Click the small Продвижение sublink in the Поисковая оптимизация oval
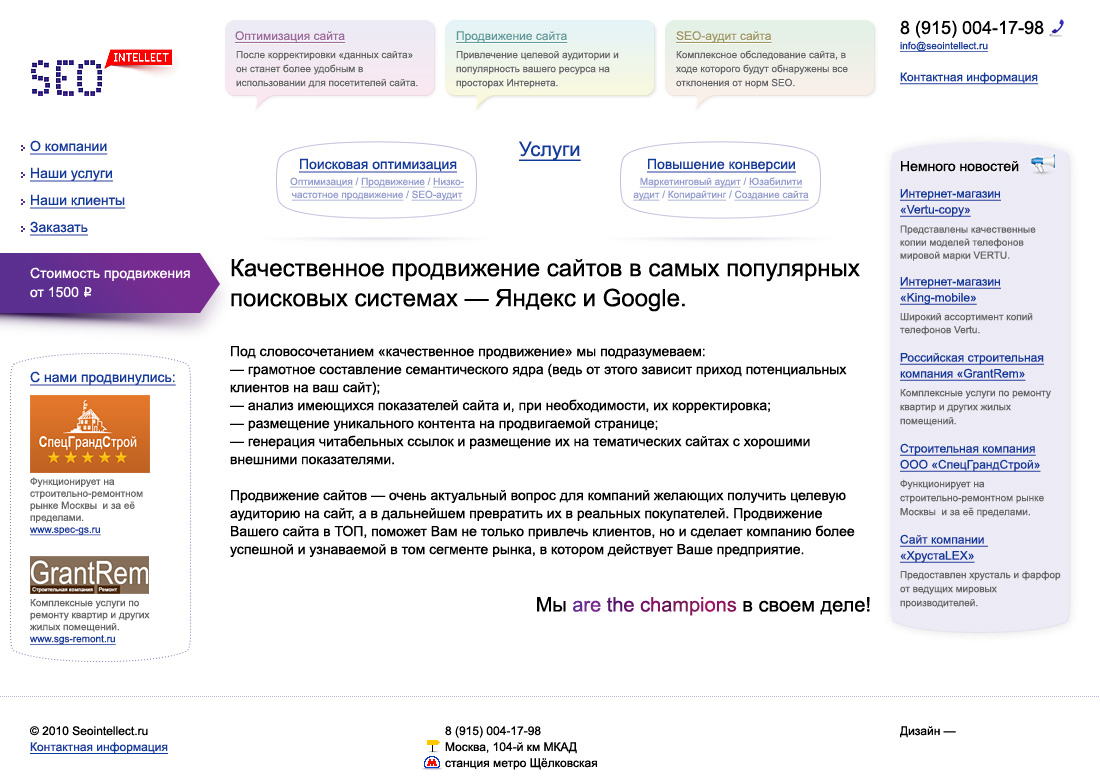Screen dimensions: 1100x780 tap(393, 182)
